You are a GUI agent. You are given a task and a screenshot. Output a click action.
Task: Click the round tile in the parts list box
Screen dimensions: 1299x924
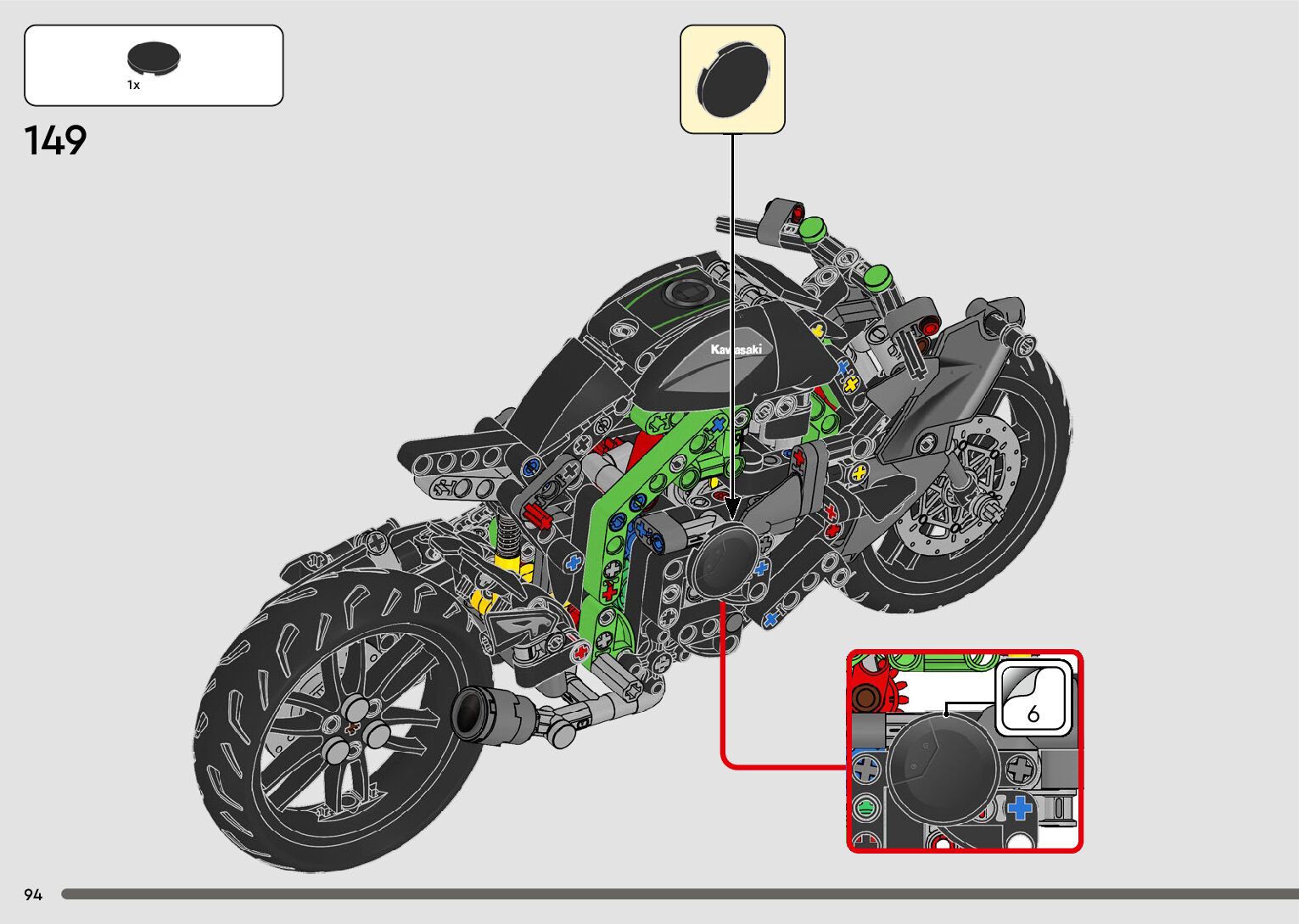tap(154, 58)
